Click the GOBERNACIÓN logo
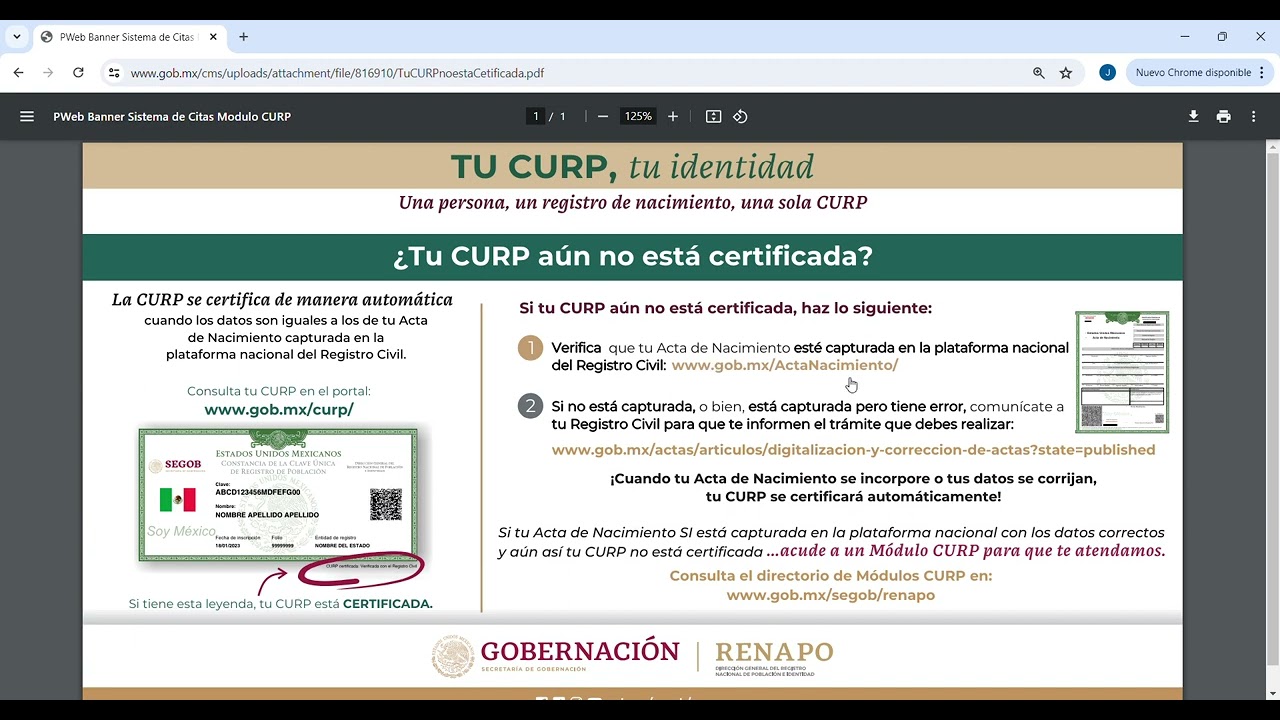 [x=556, y=656]
